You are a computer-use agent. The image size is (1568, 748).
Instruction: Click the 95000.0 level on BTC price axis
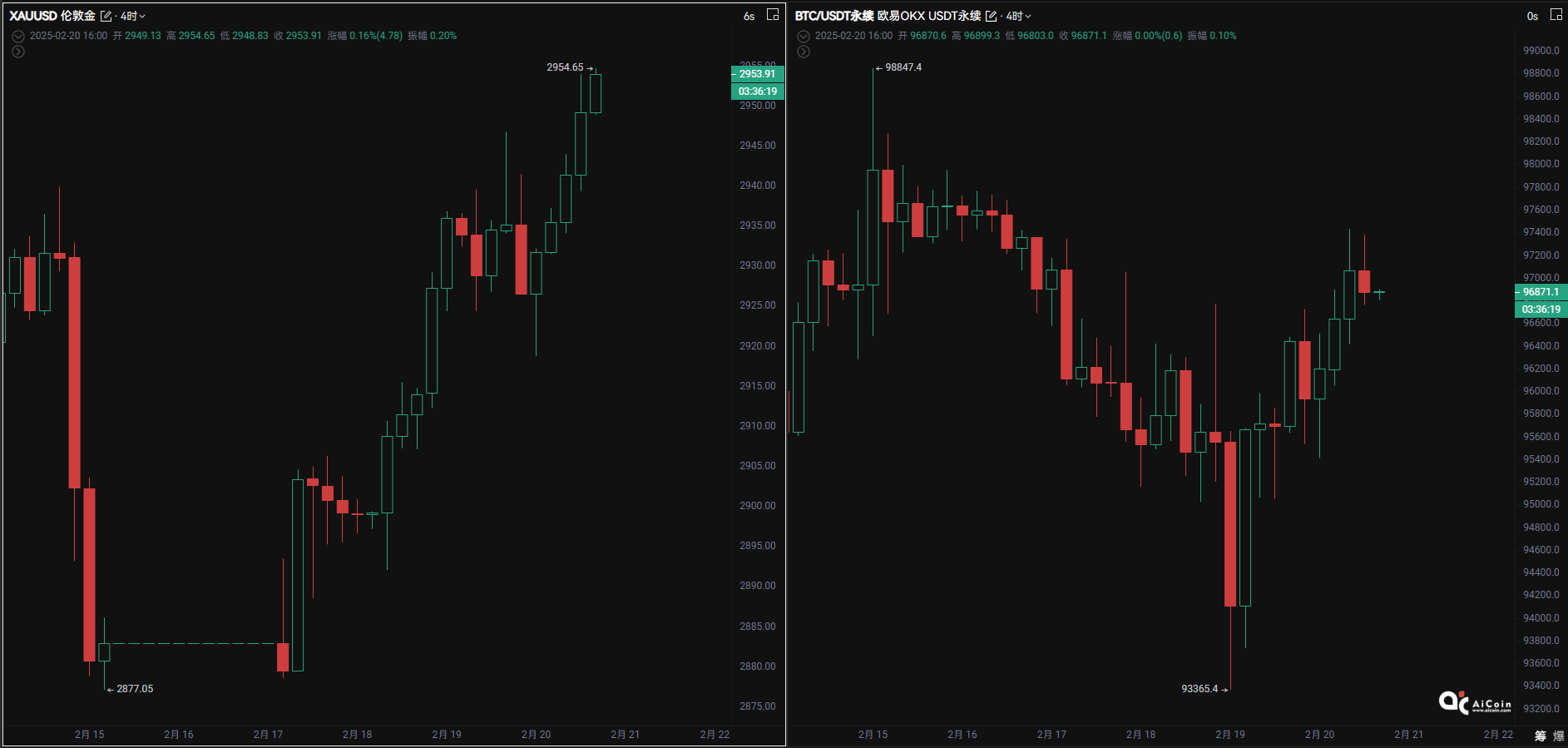(1541, 504)
